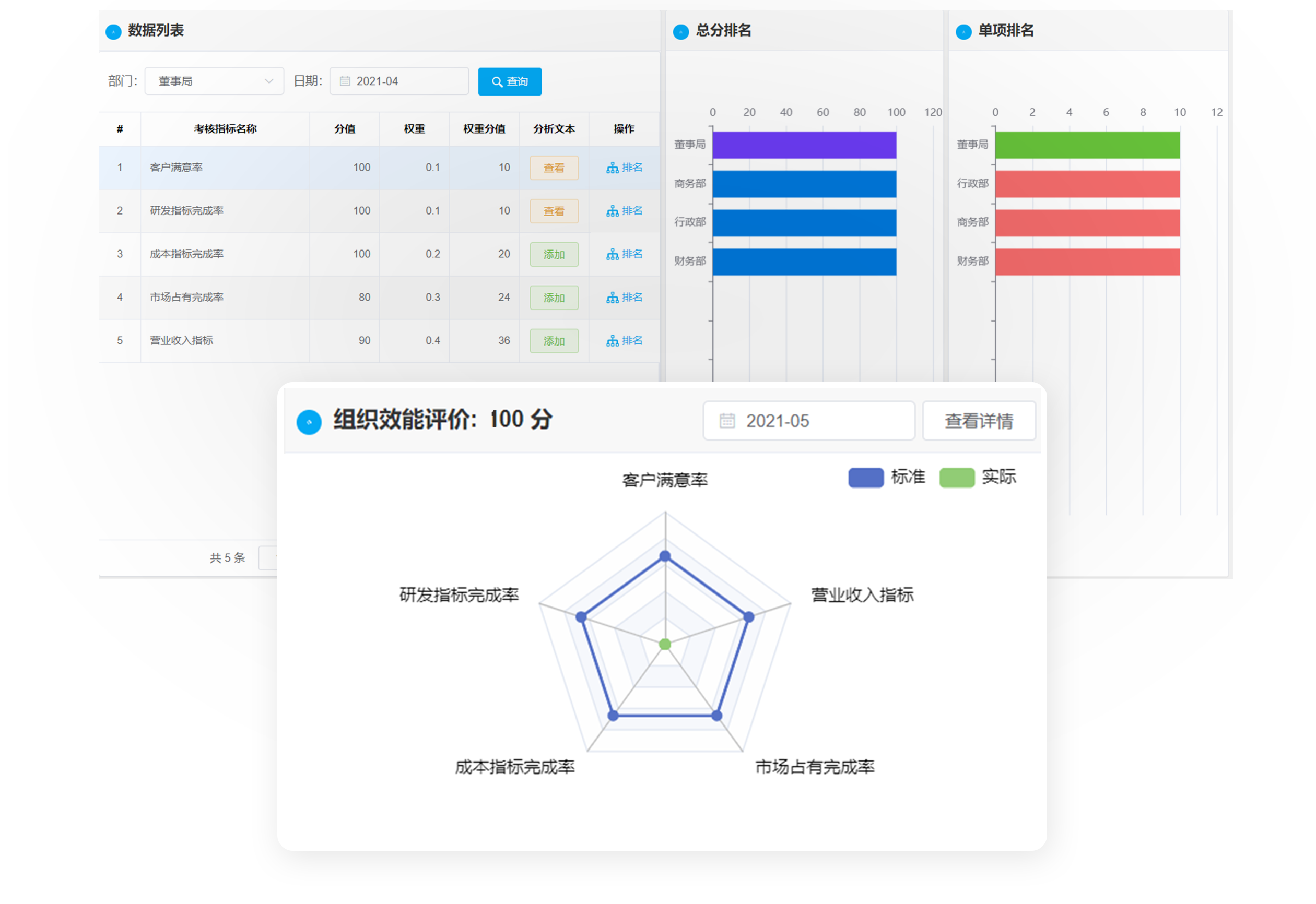Toggle 标准 legend series in radar chart
1316x904 pixels.
pyautogui.click(x=865, y=478)
